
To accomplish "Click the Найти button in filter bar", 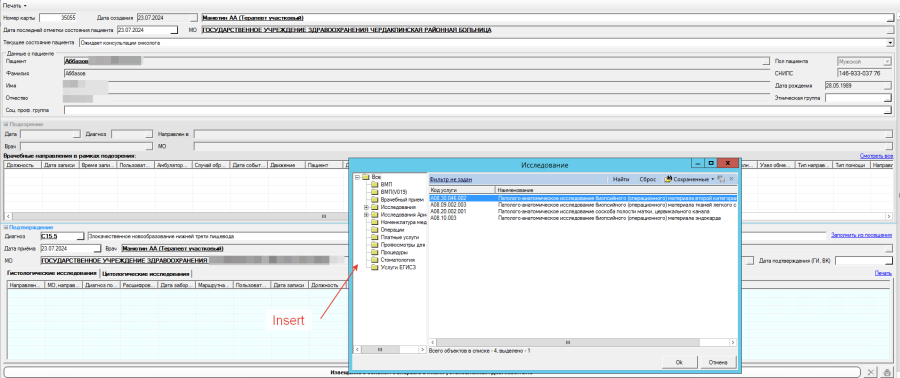I will coord(621,179).
